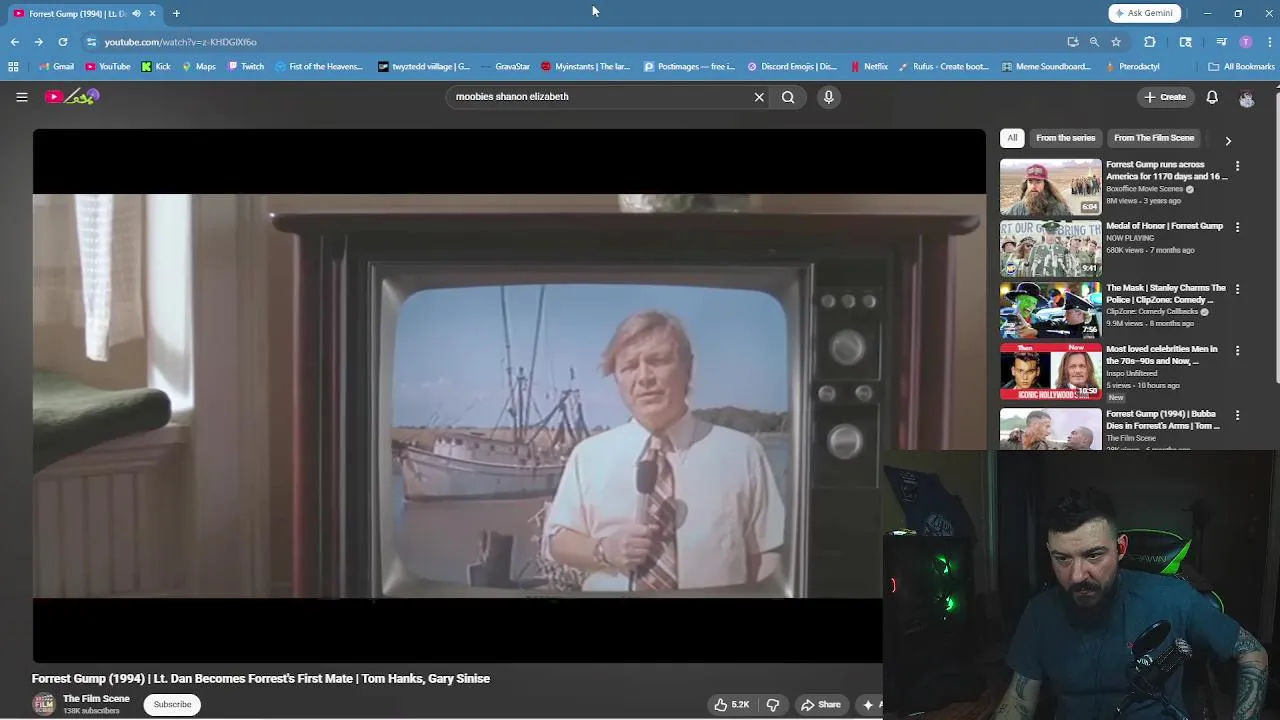Like the video (5.2K thumbs up)
The image size is (1280, 720).
point(732,705)
